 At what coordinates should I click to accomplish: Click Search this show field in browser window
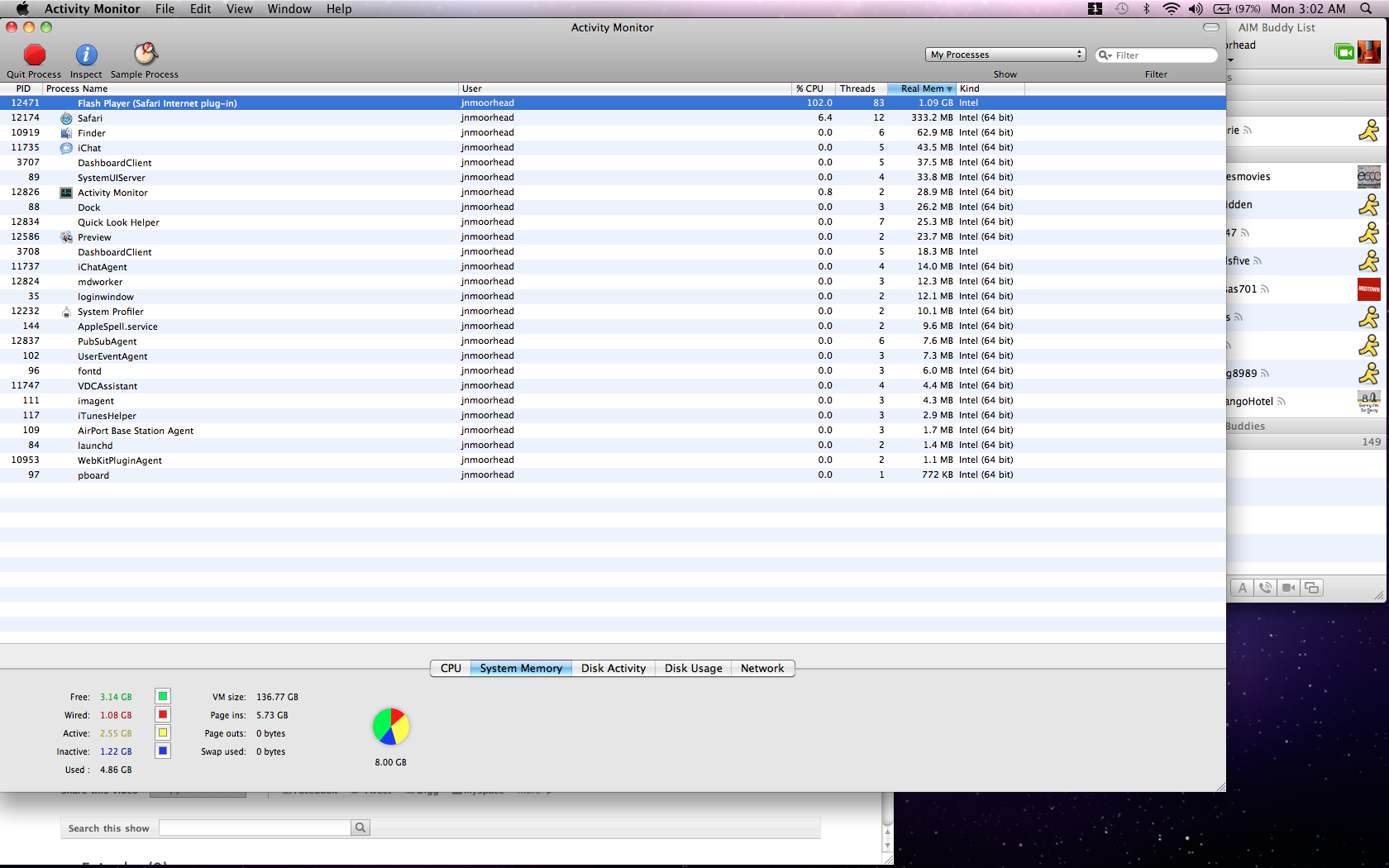point(255,827)
